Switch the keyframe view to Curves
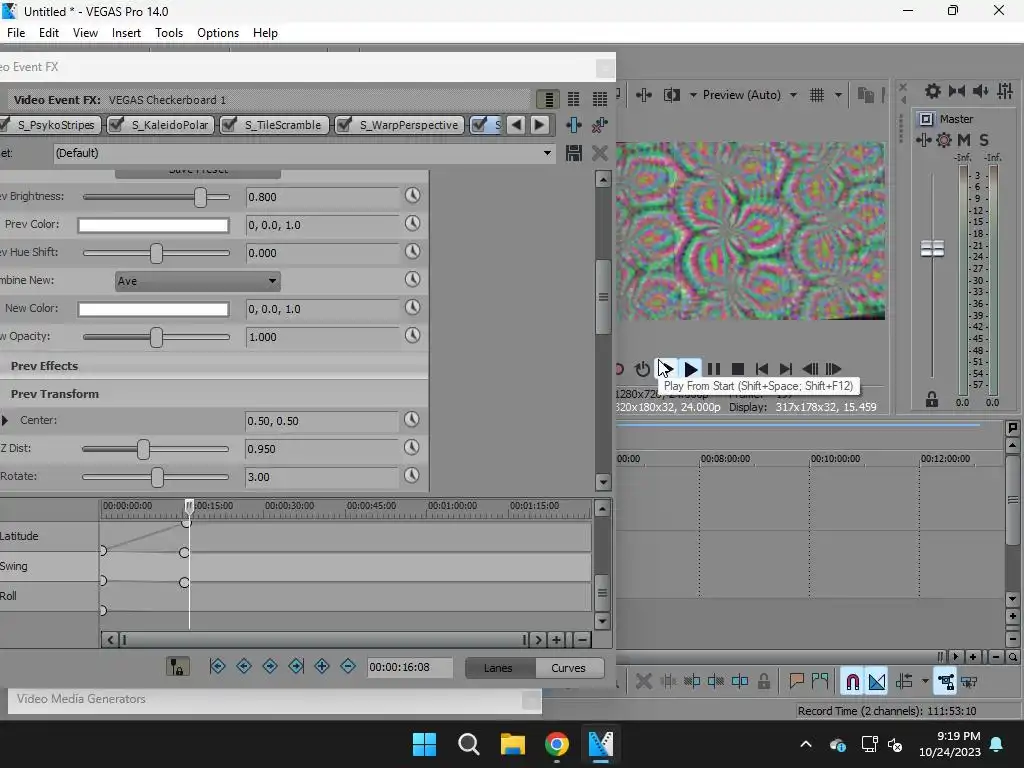 (x=569, y=667)
